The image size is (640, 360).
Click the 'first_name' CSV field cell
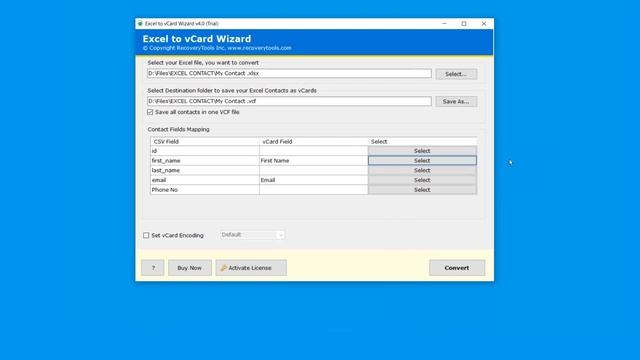pyautogui.click(x=204, y=160)
